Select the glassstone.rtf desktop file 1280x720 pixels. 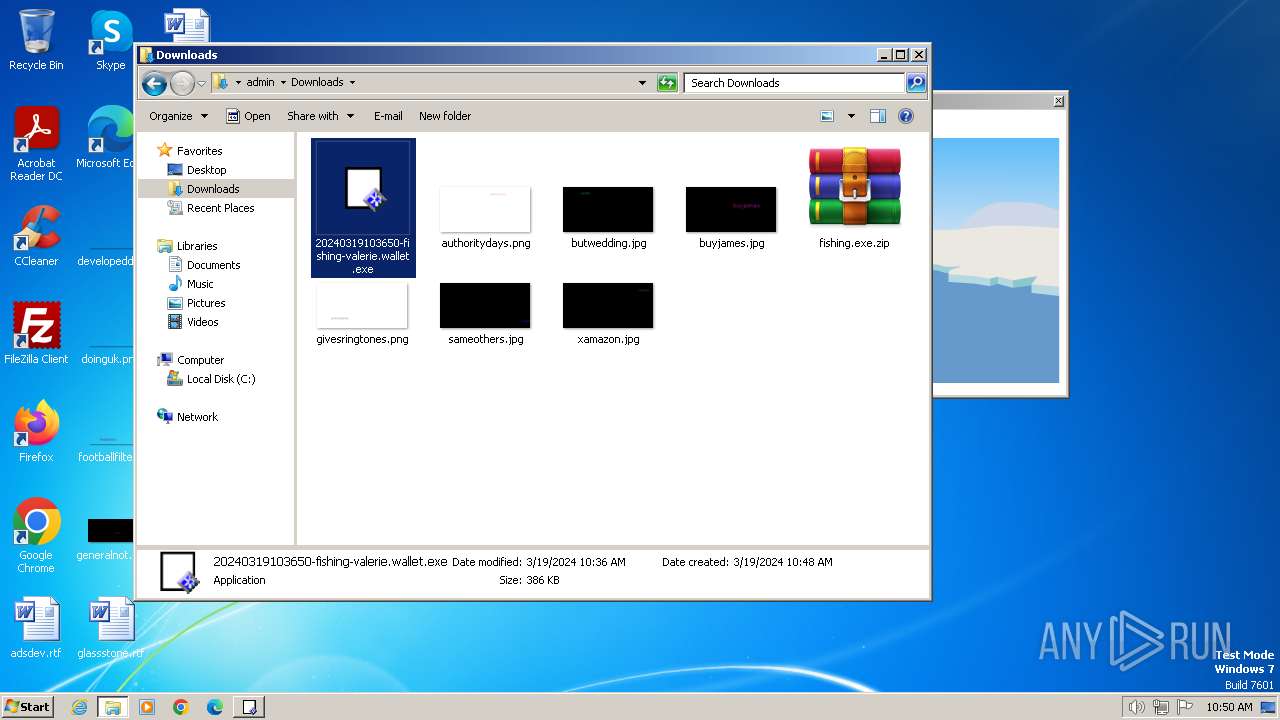point(110,629)
